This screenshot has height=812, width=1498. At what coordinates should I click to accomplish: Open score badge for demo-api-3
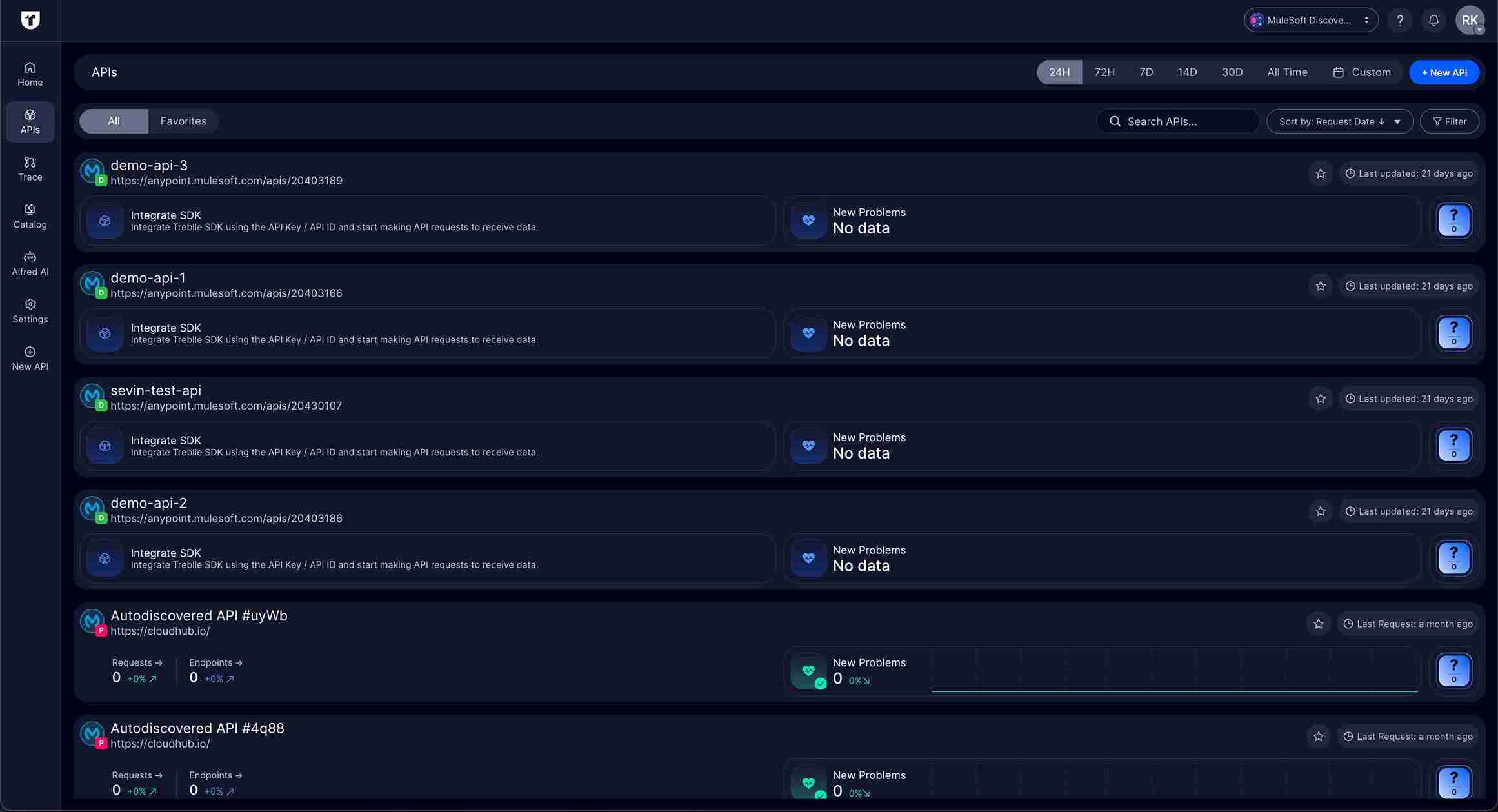click(1454, 221)
